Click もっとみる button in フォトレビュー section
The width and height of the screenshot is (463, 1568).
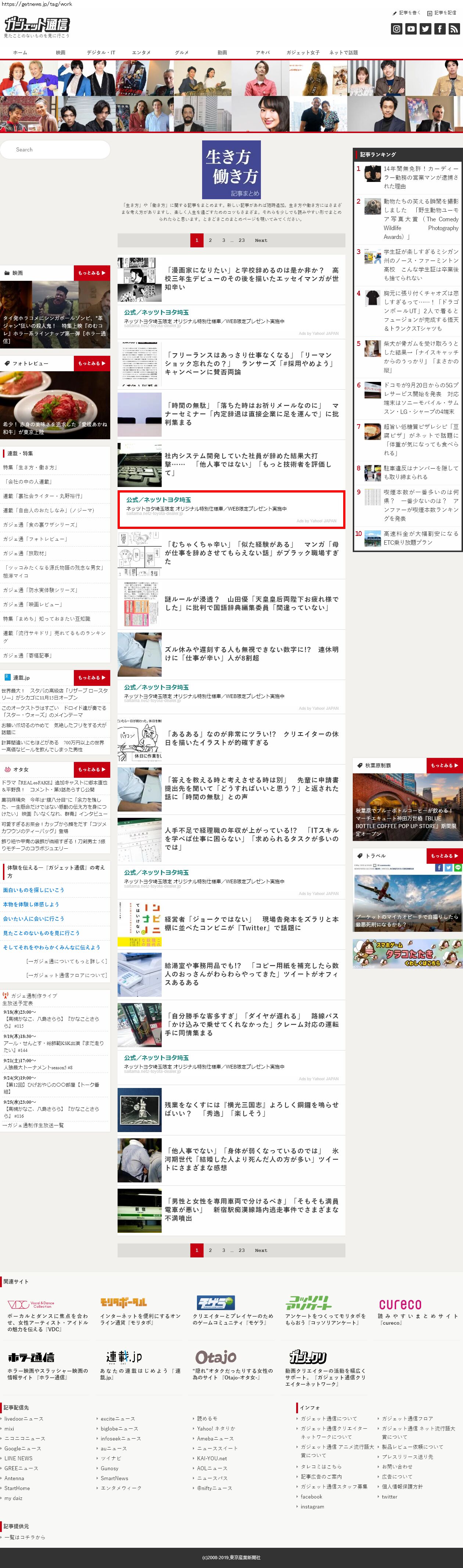coord(92,363)
